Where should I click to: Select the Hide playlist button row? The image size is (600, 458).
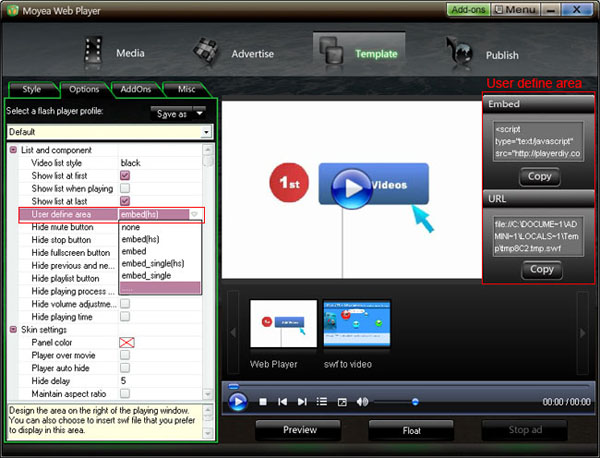pyautogui.click(x=65, y=278)
